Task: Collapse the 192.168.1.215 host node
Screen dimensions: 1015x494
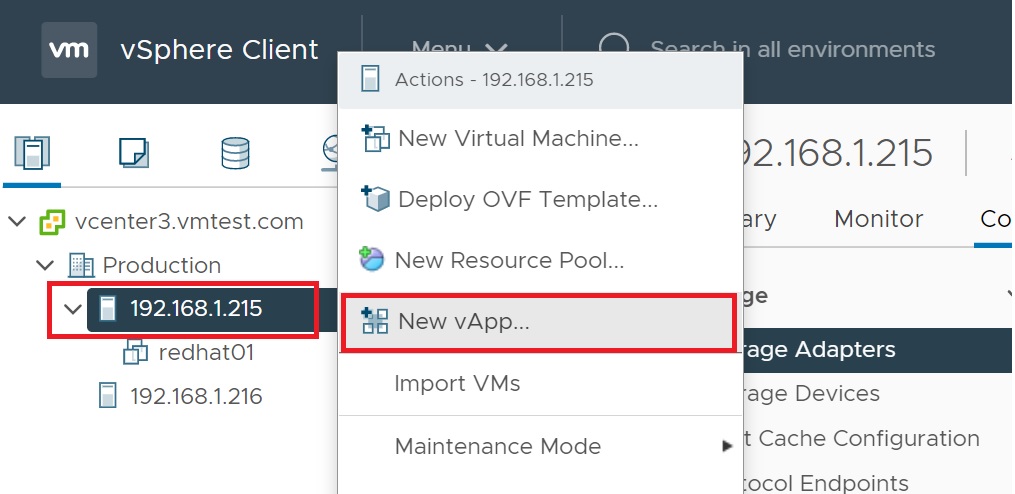Action: 72,309
